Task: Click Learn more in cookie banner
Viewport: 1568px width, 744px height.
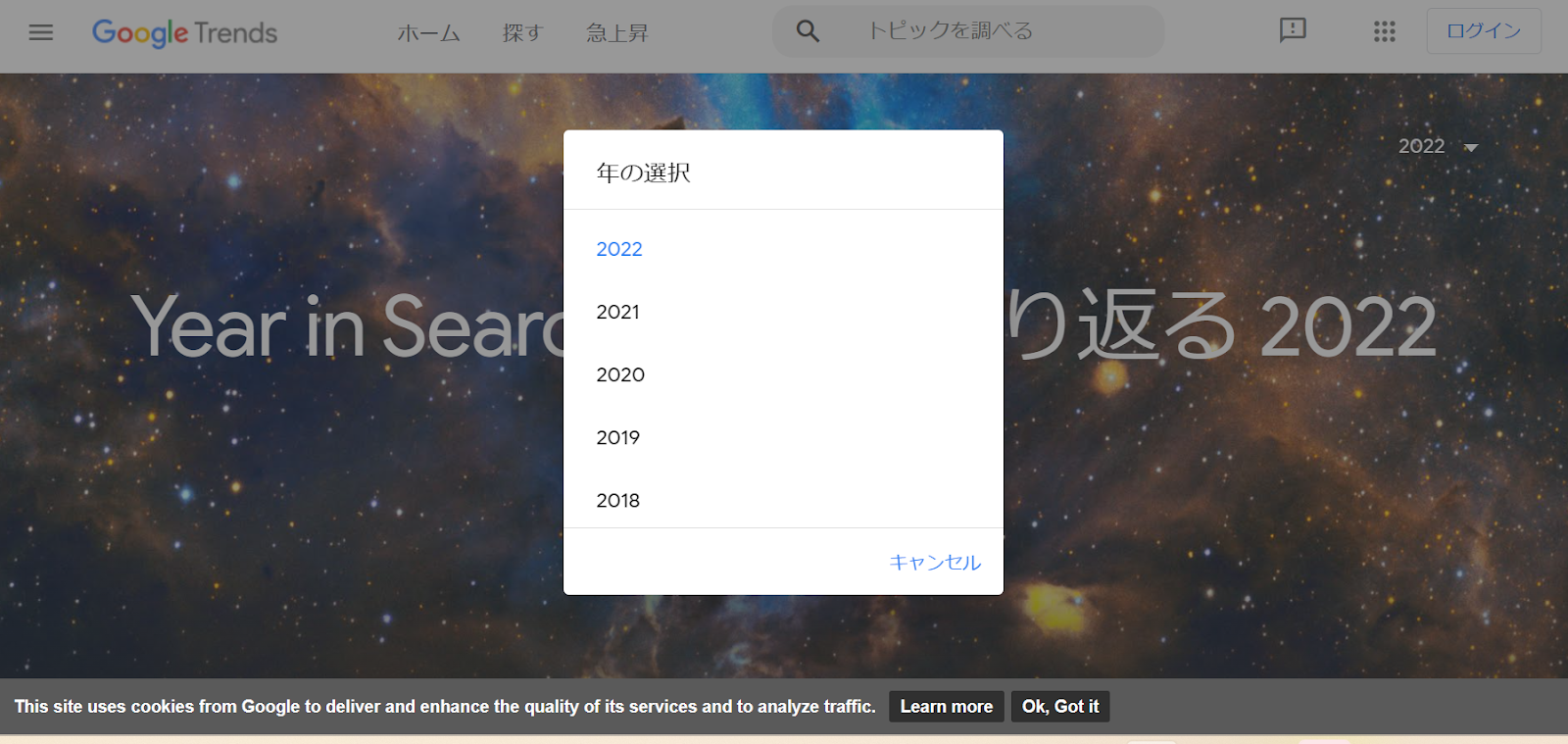Action: tap(947, 707)
